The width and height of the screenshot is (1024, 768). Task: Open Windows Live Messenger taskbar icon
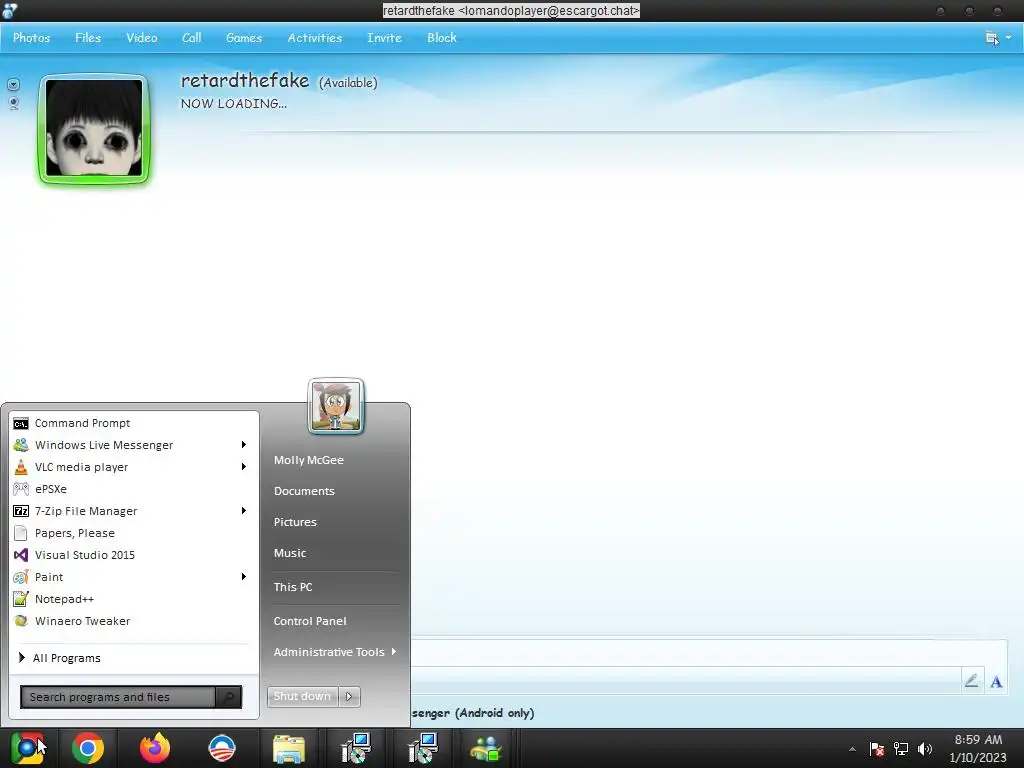click(485, 748)
